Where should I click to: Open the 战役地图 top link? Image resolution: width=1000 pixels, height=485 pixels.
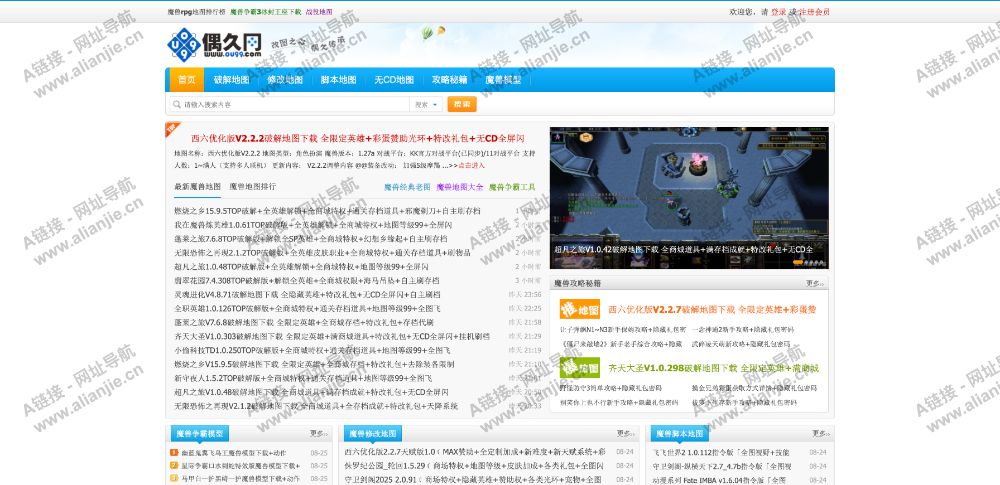coord(319,11)
